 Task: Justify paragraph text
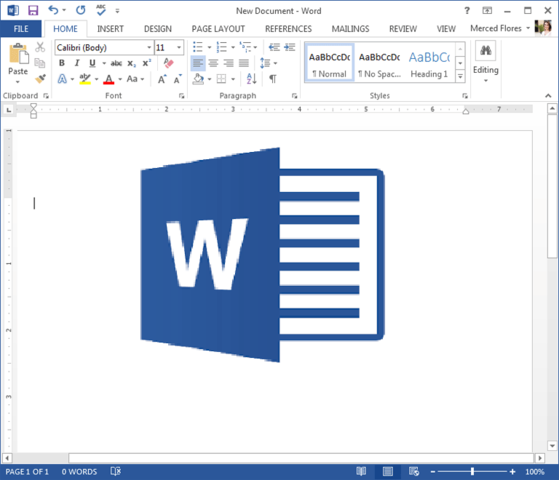244,63
